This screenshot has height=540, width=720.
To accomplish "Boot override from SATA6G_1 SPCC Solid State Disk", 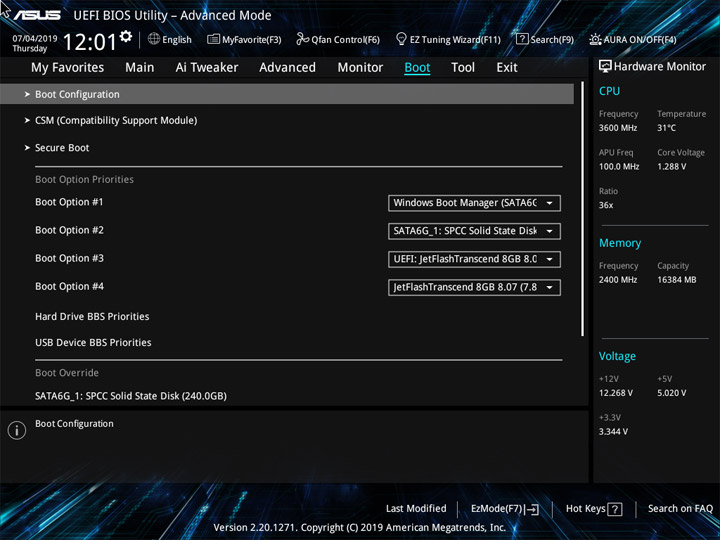I will click(131, 396).
